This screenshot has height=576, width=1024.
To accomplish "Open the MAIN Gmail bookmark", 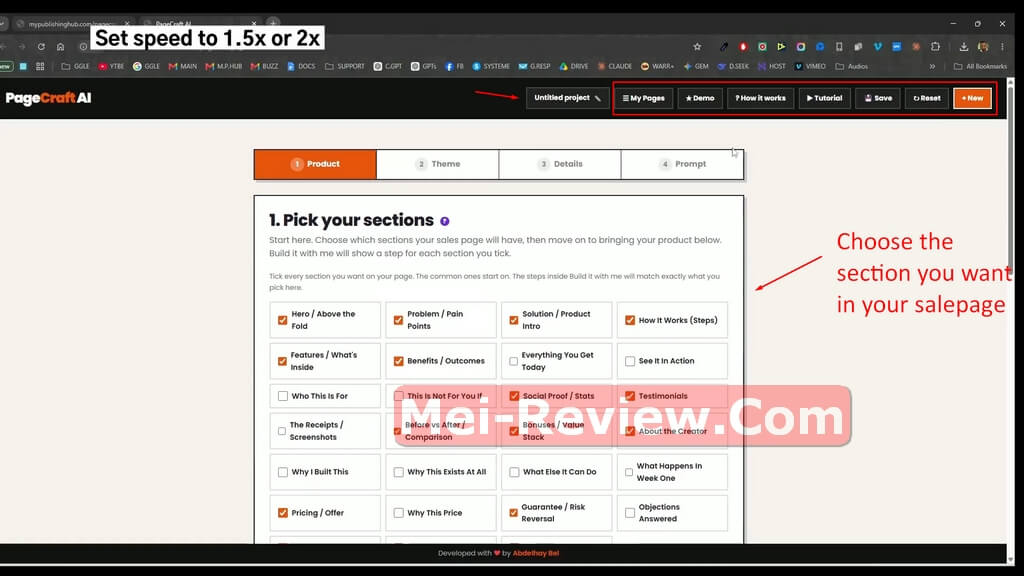I will pyautogui.click(x=183, y=66).
